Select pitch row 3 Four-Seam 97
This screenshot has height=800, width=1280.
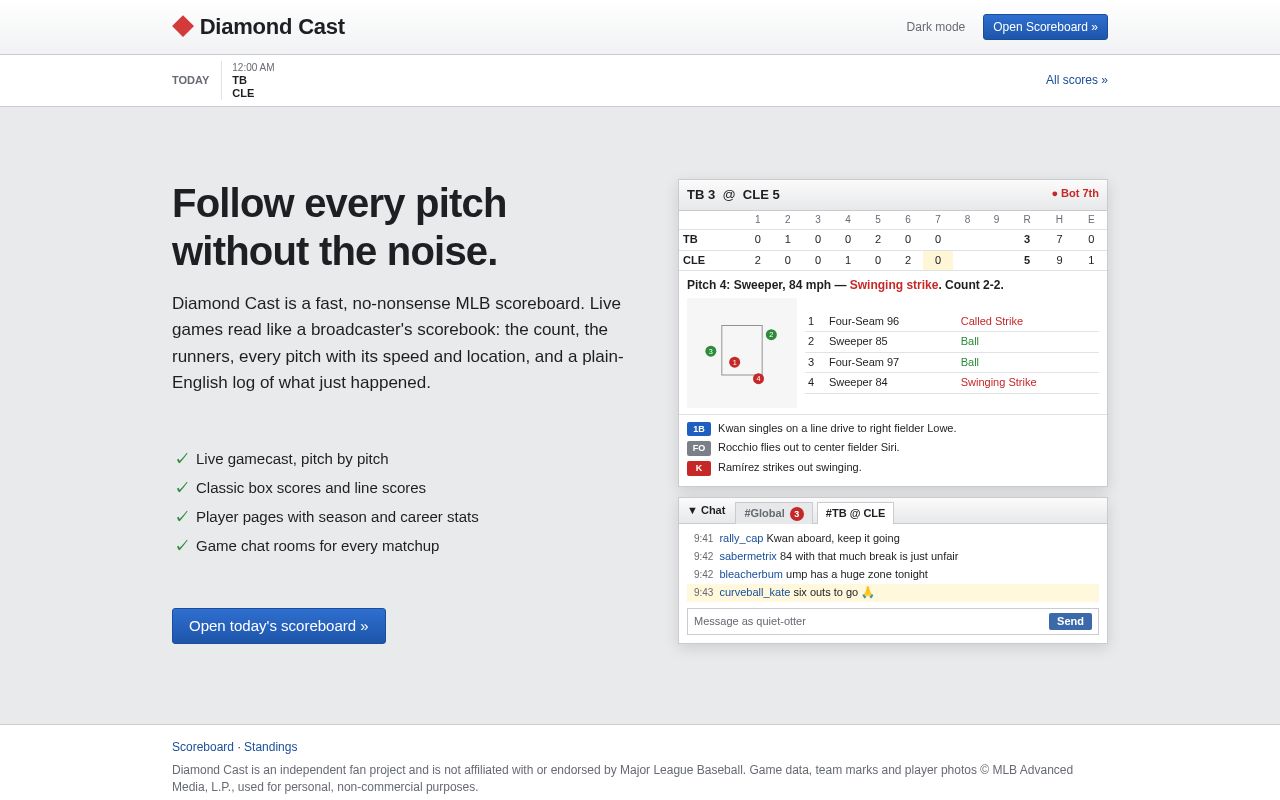pyautogui.click(x=952, y=362)
